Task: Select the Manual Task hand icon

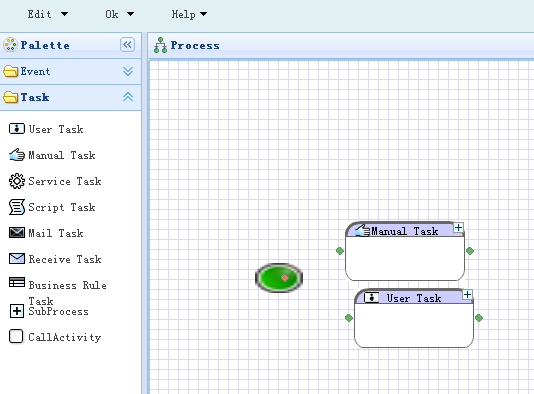Action: click(16, 155)
